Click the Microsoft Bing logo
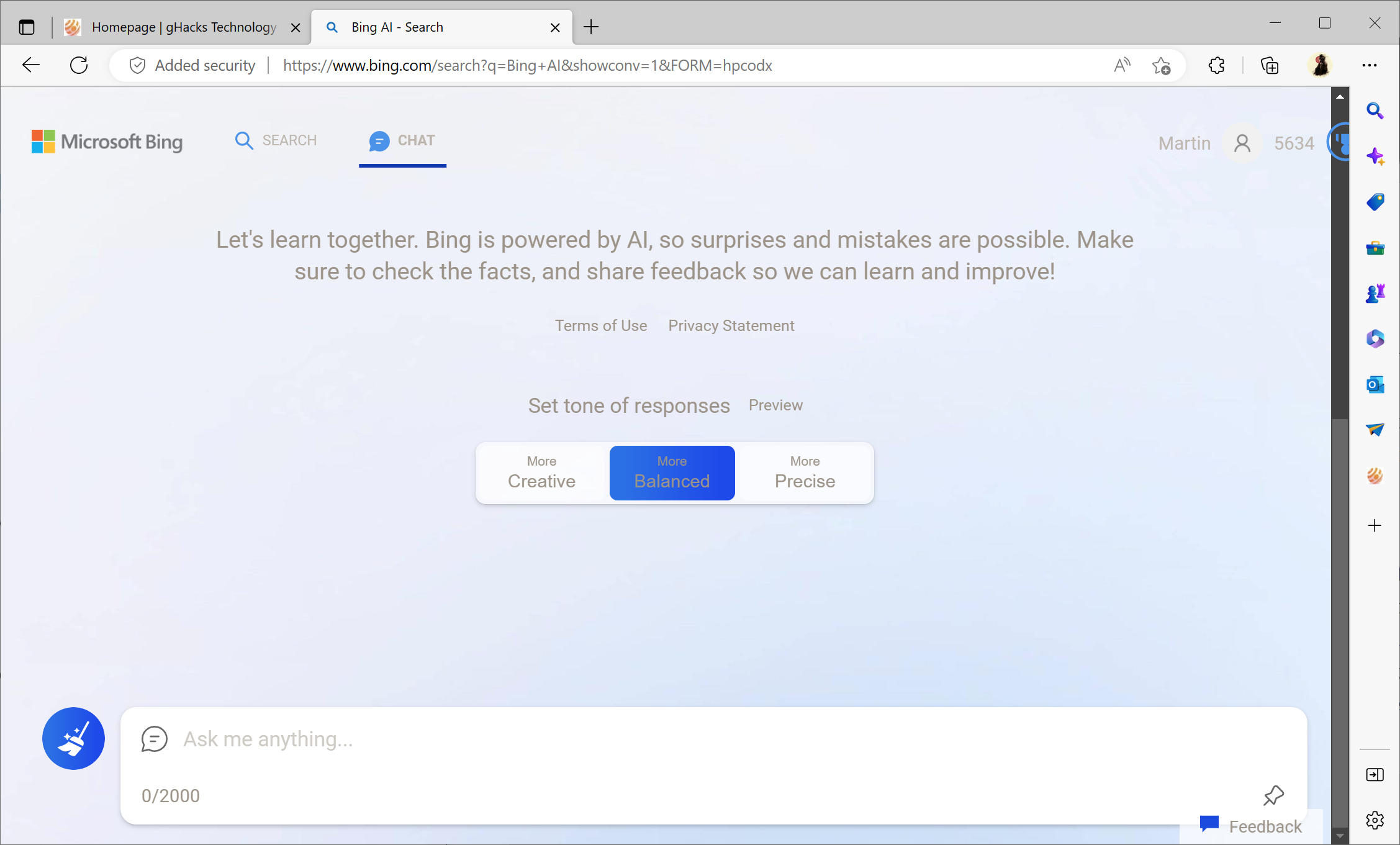Screen dimensions: 1400x845 [107, 142]
